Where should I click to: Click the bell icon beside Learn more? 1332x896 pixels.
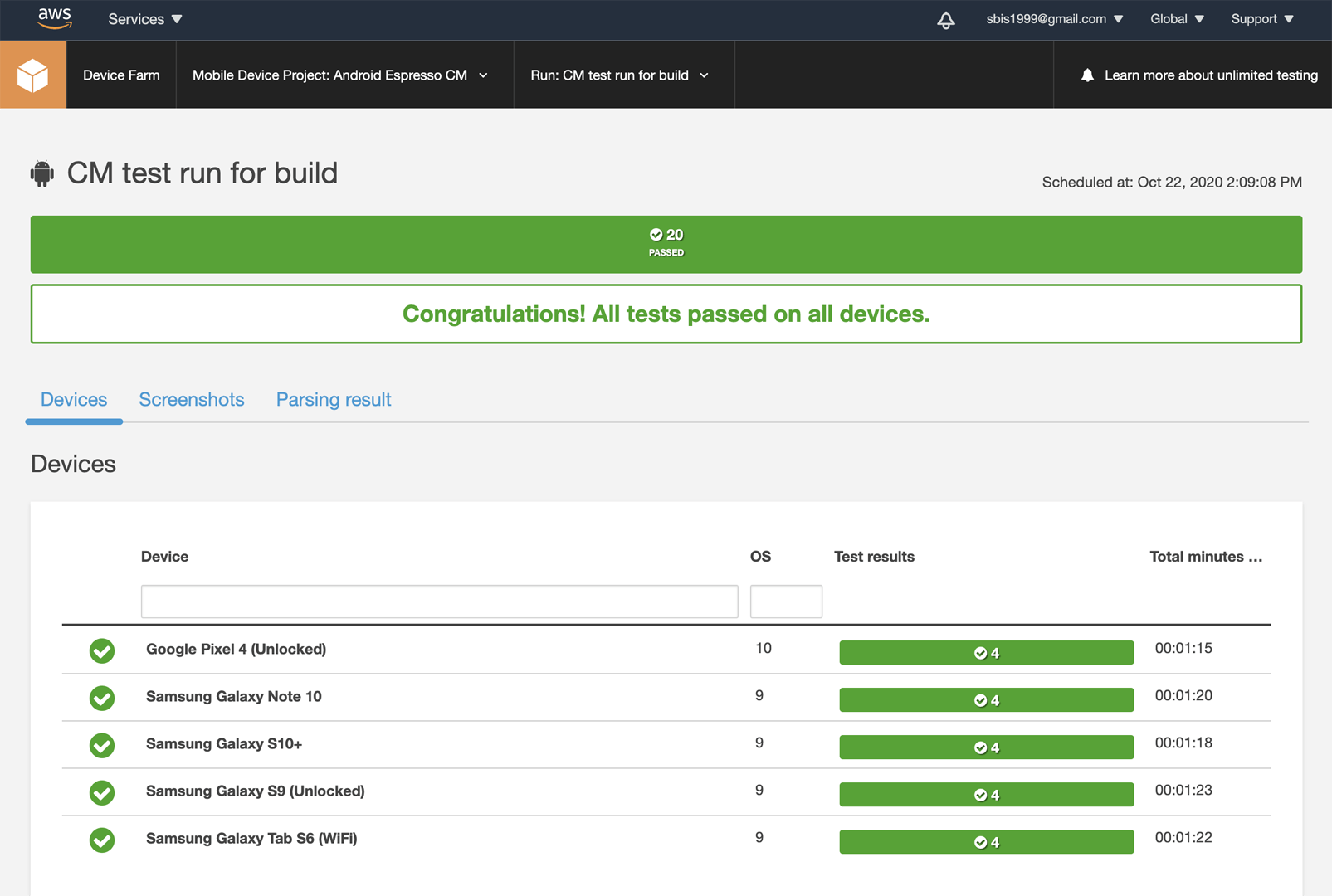(1087, 75)
